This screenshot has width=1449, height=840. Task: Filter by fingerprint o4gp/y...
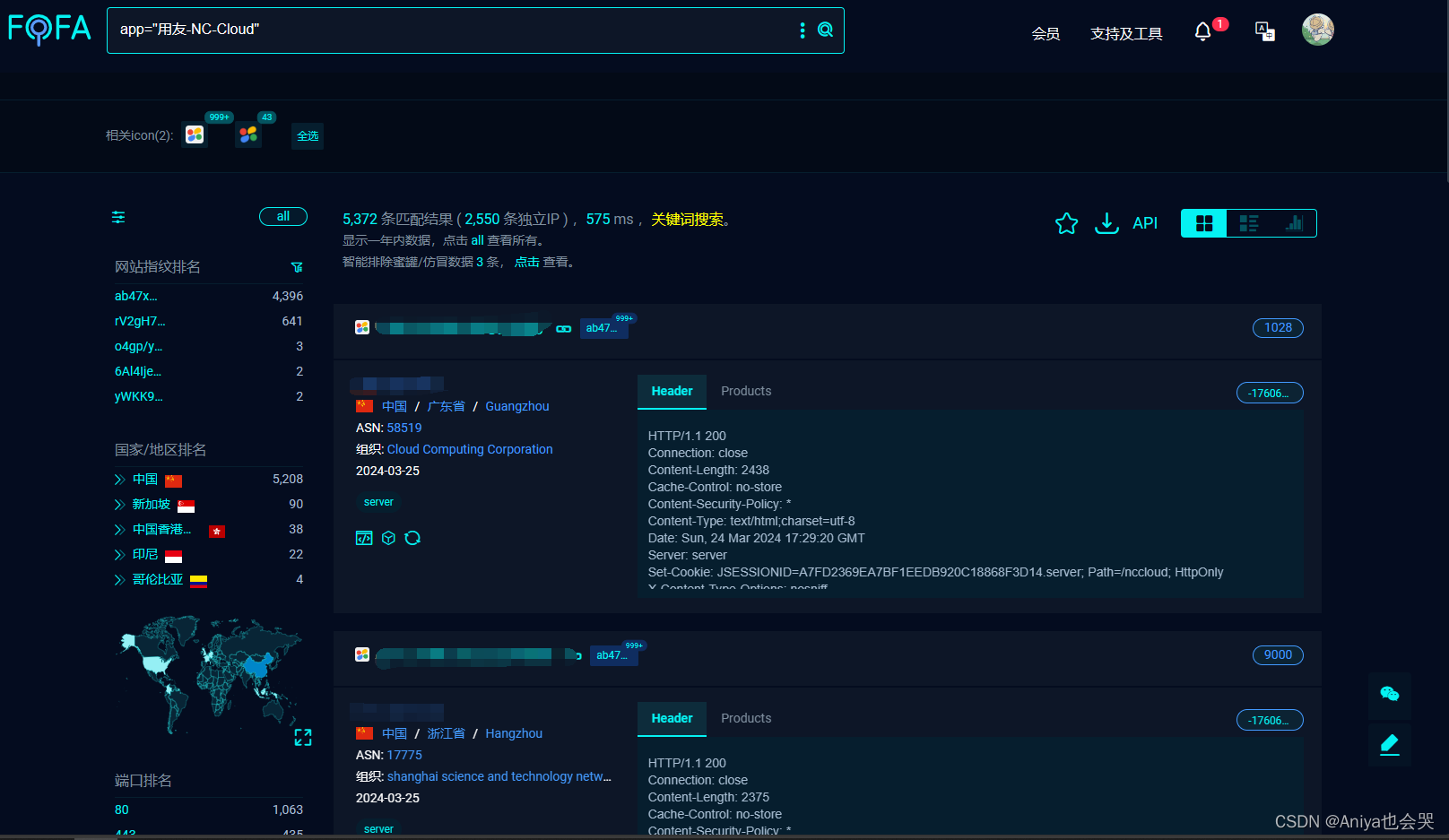[139, 346]
